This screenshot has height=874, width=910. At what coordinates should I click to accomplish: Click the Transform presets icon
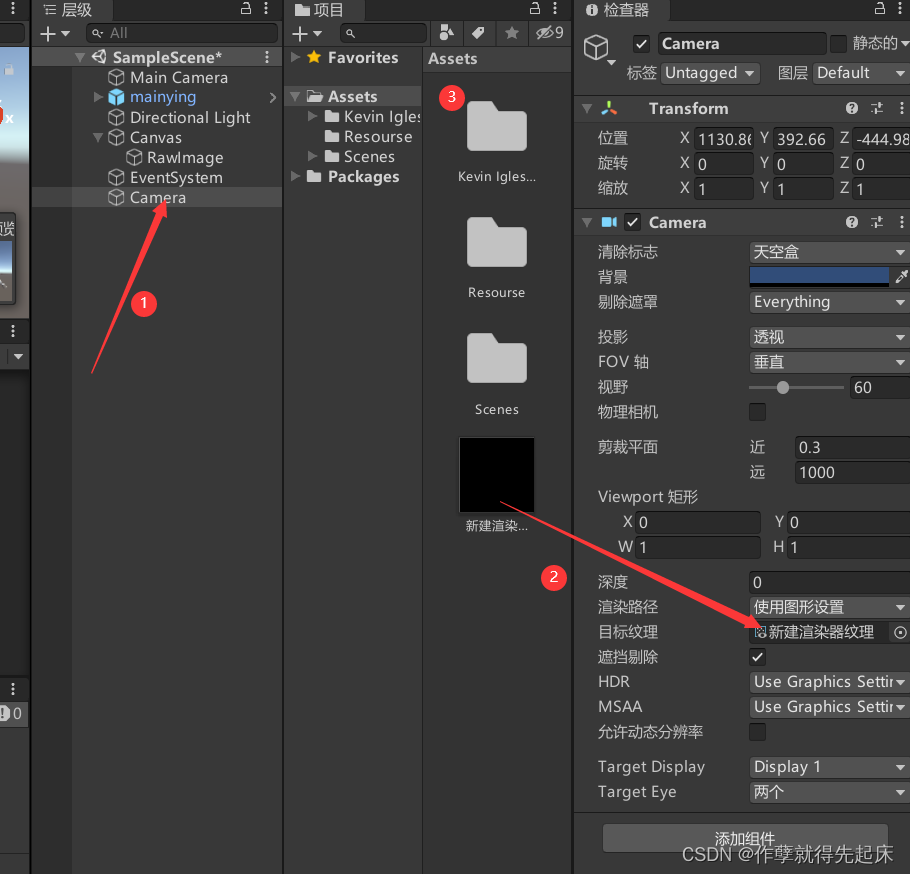point(877,108)
